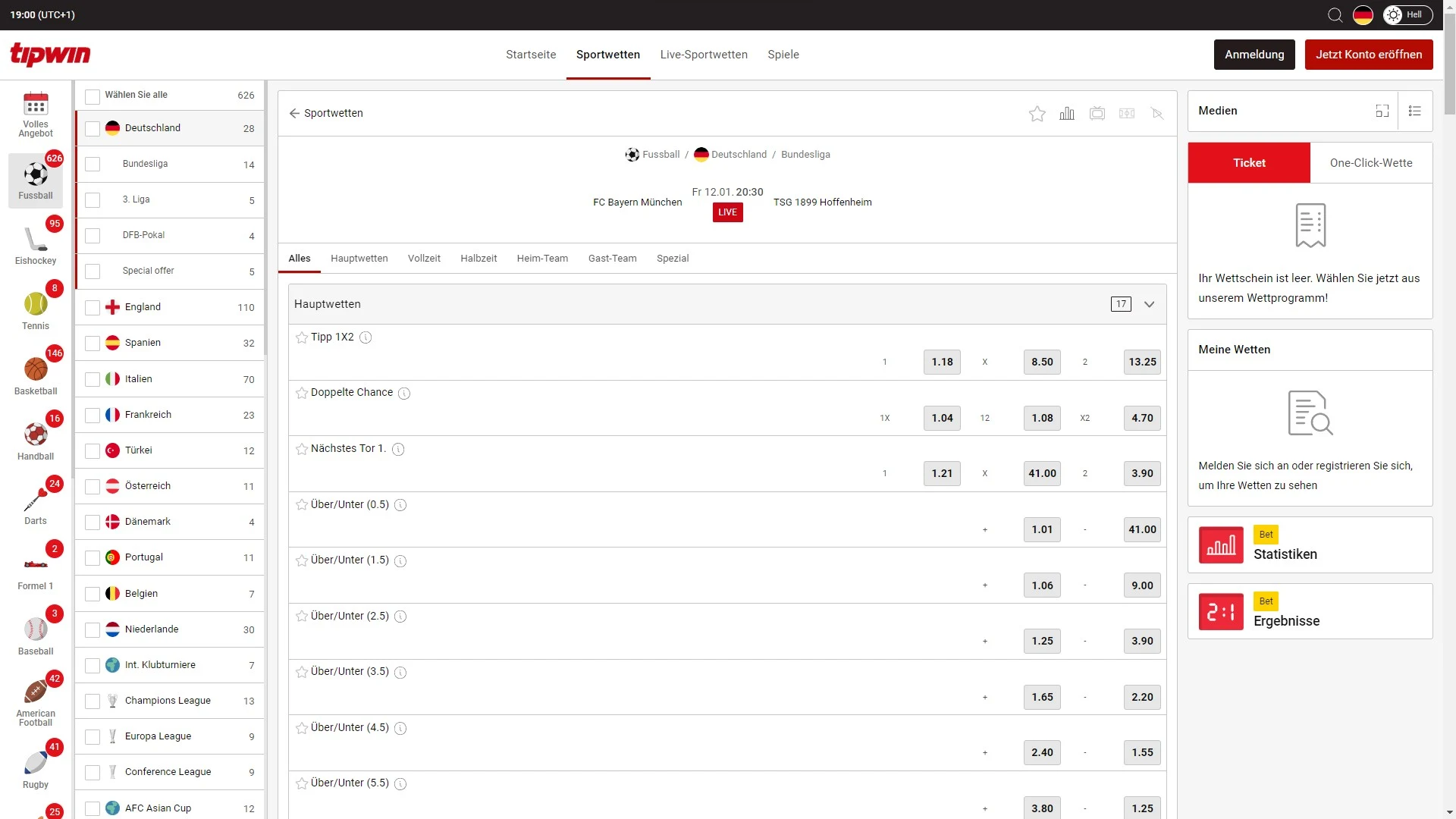Switch to the Hauptwetten tab

[359, 259]
